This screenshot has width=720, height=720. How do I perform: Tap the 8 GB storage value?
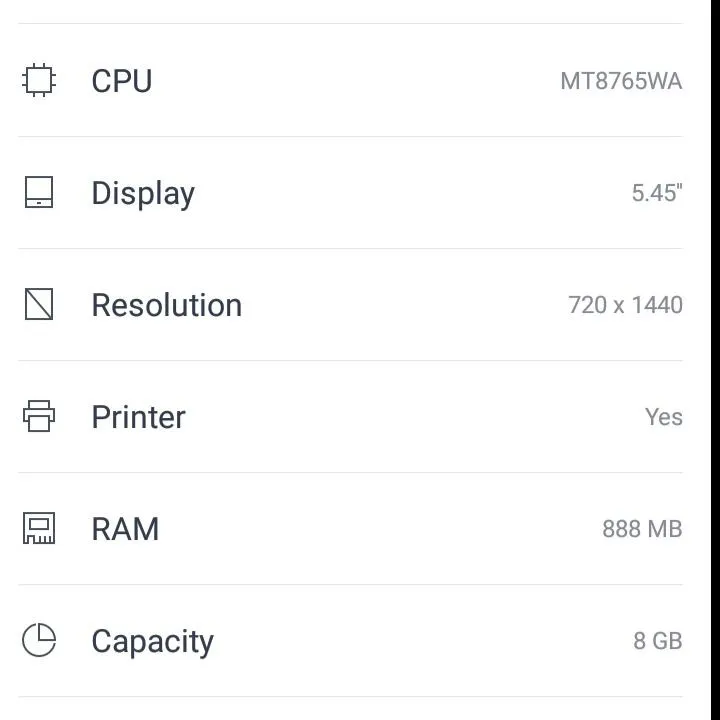point(658,641)
